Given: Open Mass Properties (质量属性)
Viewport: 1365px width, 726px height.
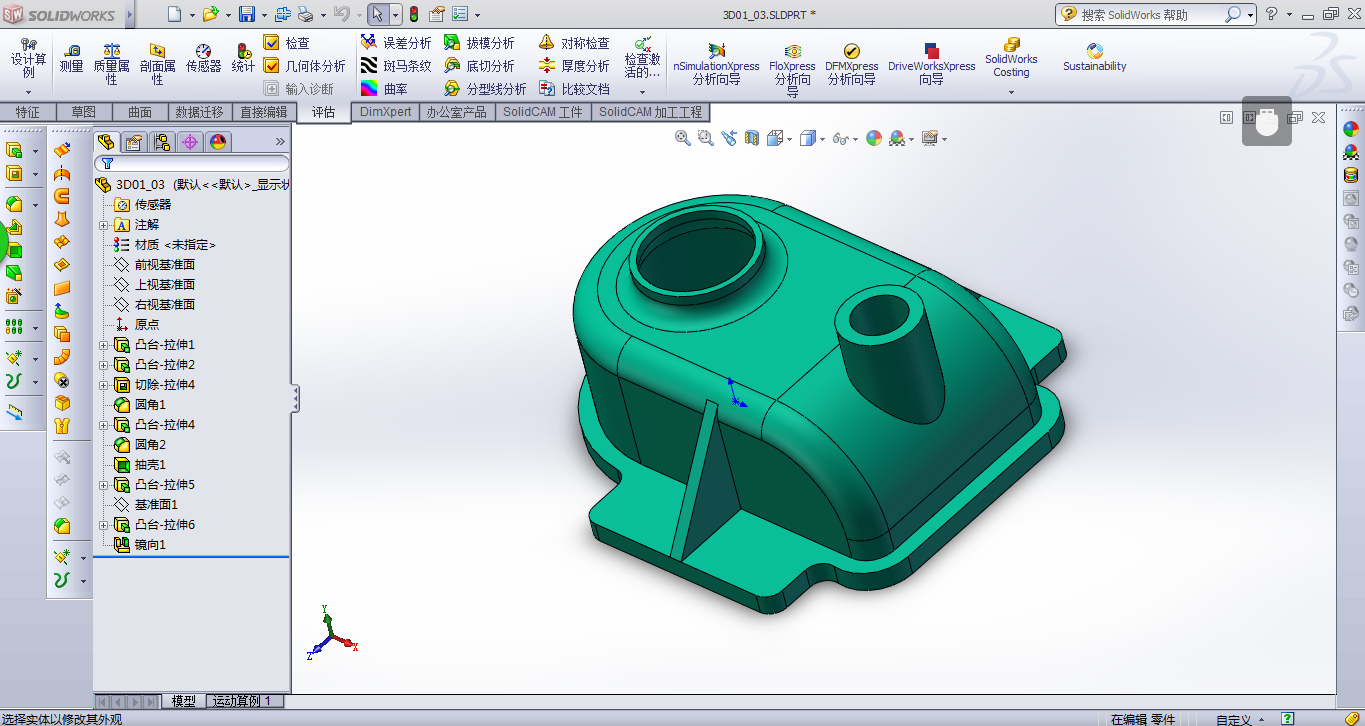Looking at the screenshot, I should (x=111, y=64).
